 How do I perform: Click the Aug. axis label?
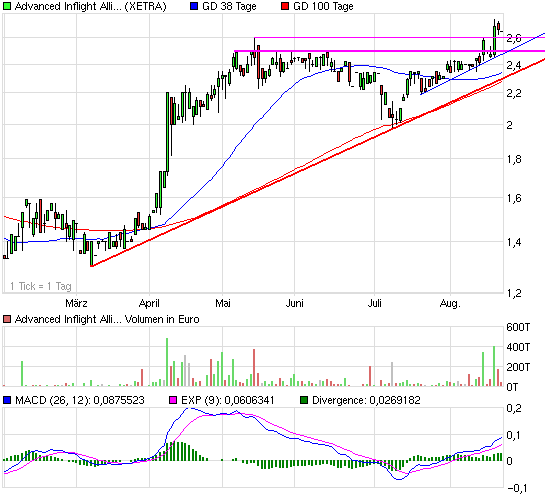click(x=450, y=303)
